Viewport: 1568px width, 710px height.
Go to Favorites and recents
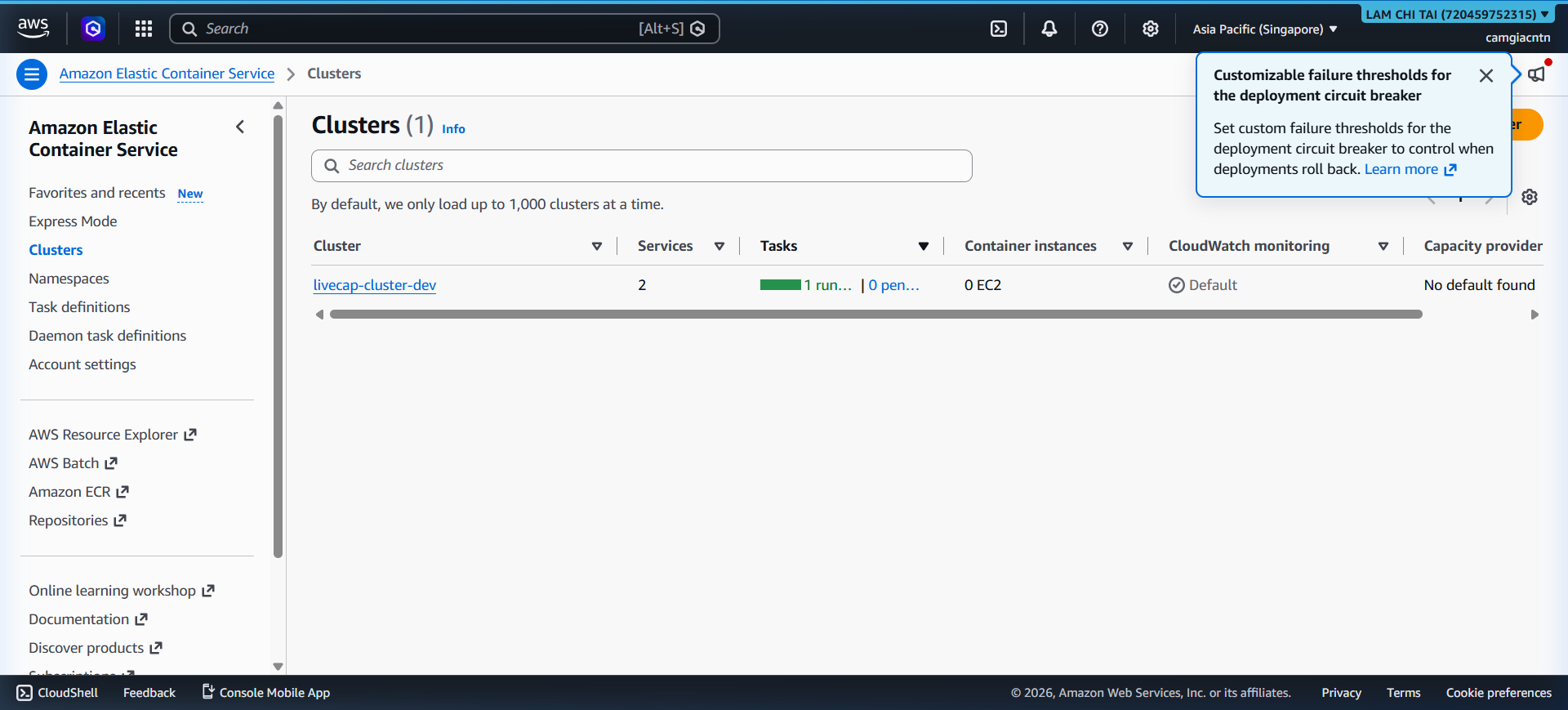click(97, 193)
